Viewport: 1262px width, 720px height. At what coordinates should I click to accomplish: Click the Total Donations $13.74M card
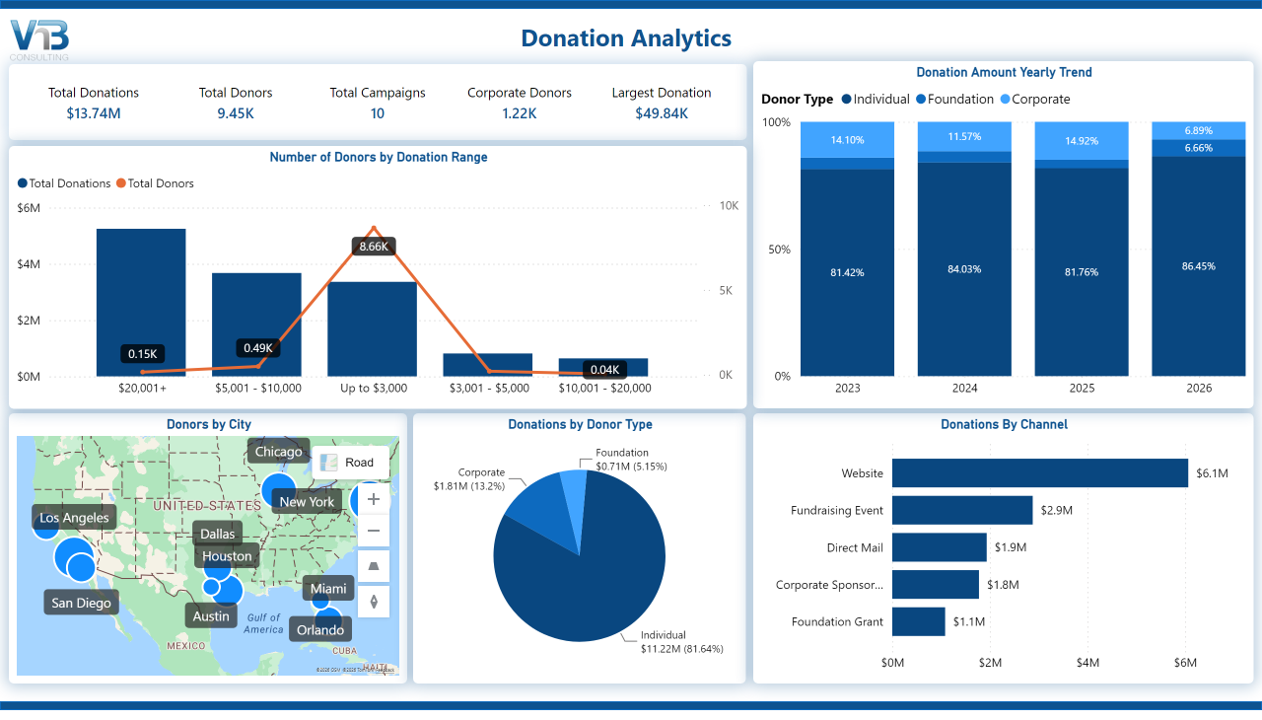tap(93, 103)
